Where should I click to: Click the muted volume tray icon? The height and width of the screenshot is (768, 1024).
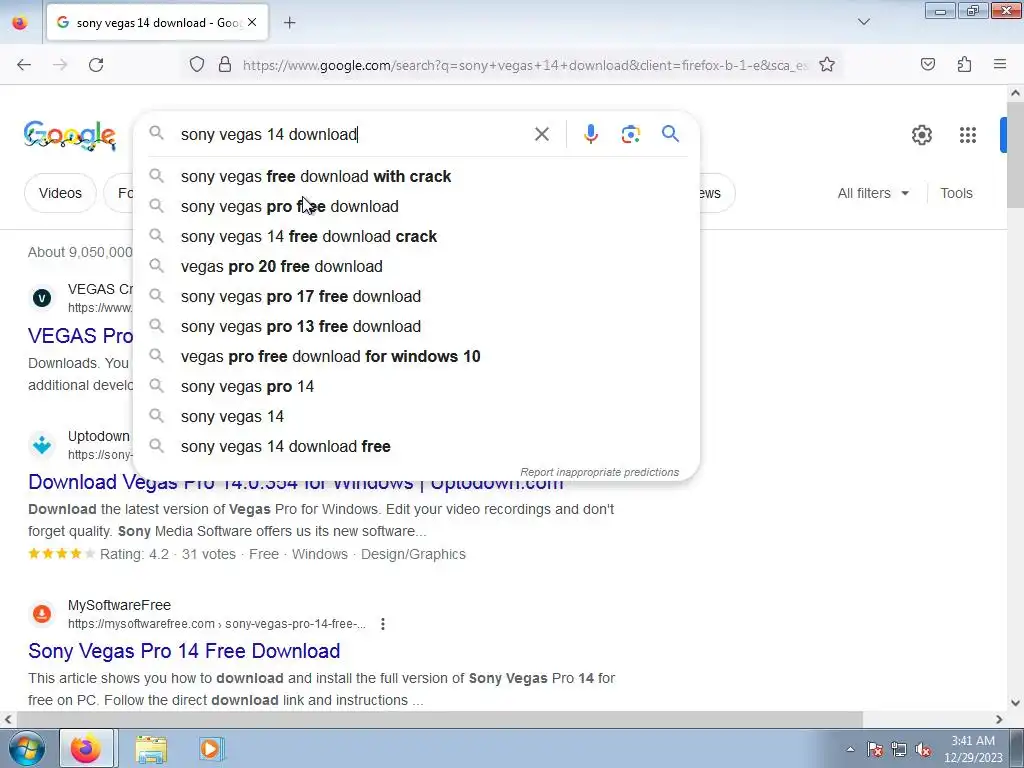click(923, 749)
